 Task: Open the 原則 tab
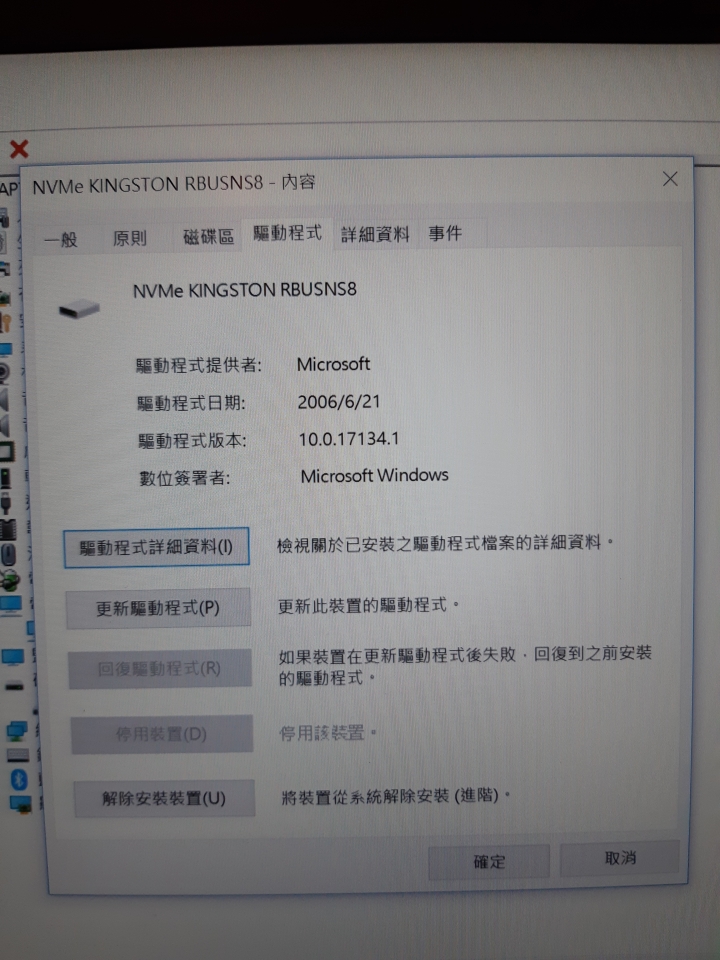pyautogui.click(x=130, y=238)
